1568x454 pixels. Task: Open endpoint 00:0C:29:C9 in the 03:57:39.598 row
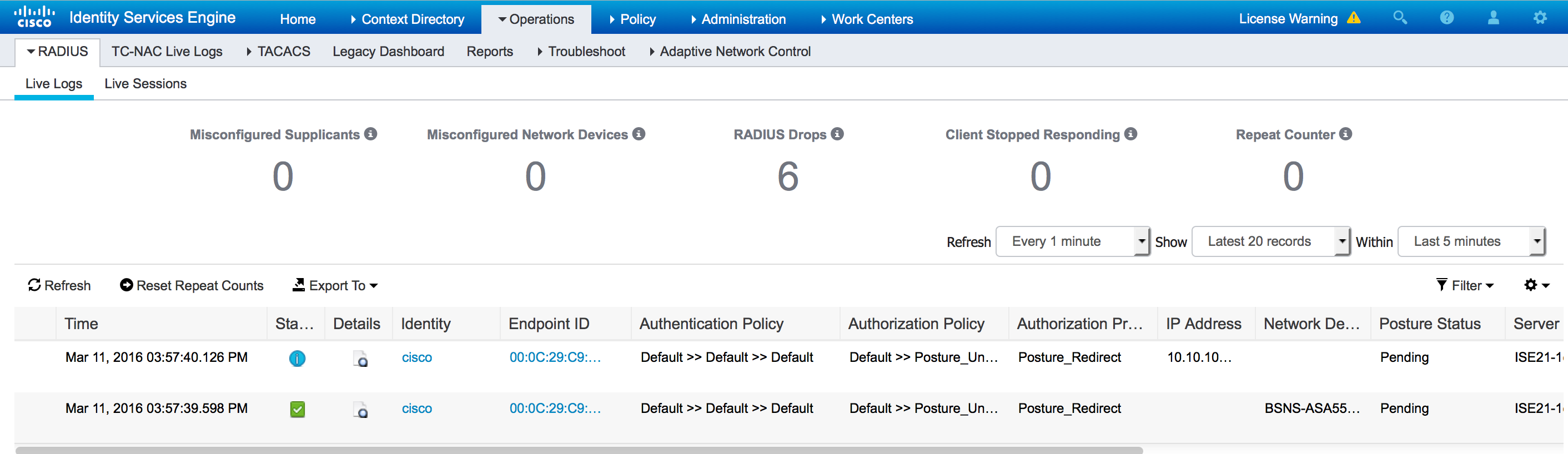(555, 408)
